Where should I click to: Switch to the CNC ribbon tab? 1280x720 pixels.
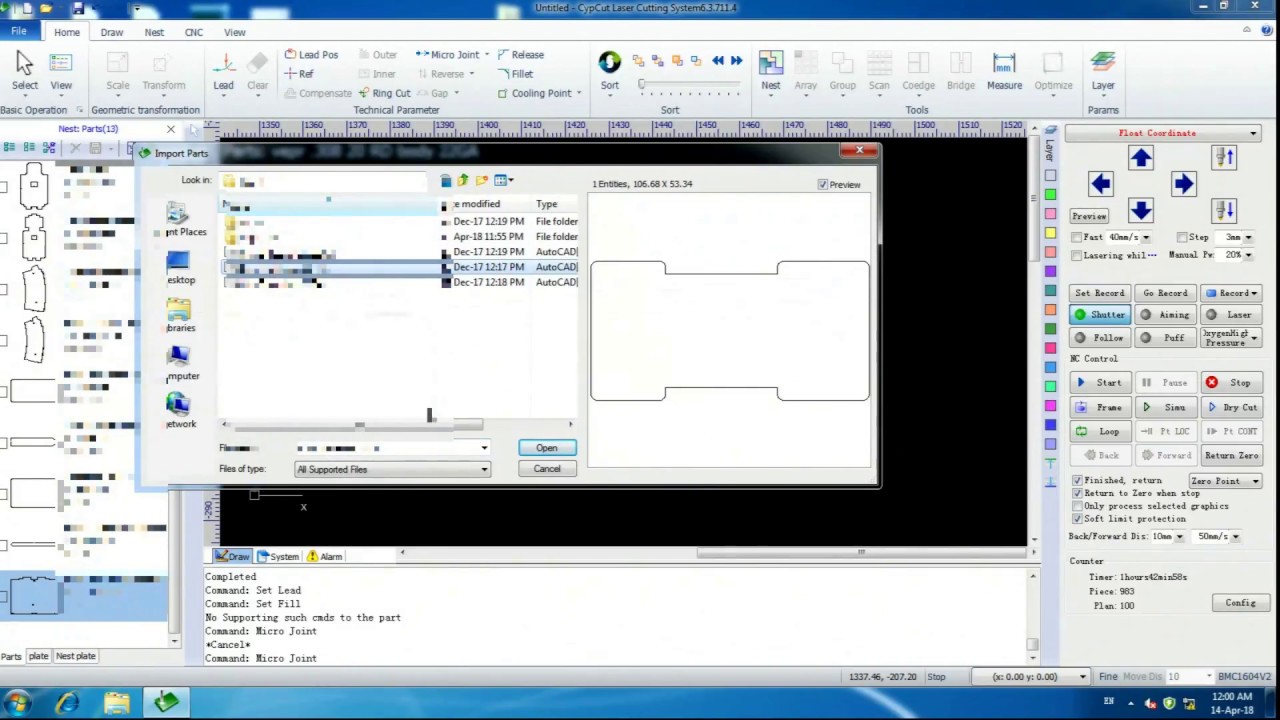(x=194, y=32)
